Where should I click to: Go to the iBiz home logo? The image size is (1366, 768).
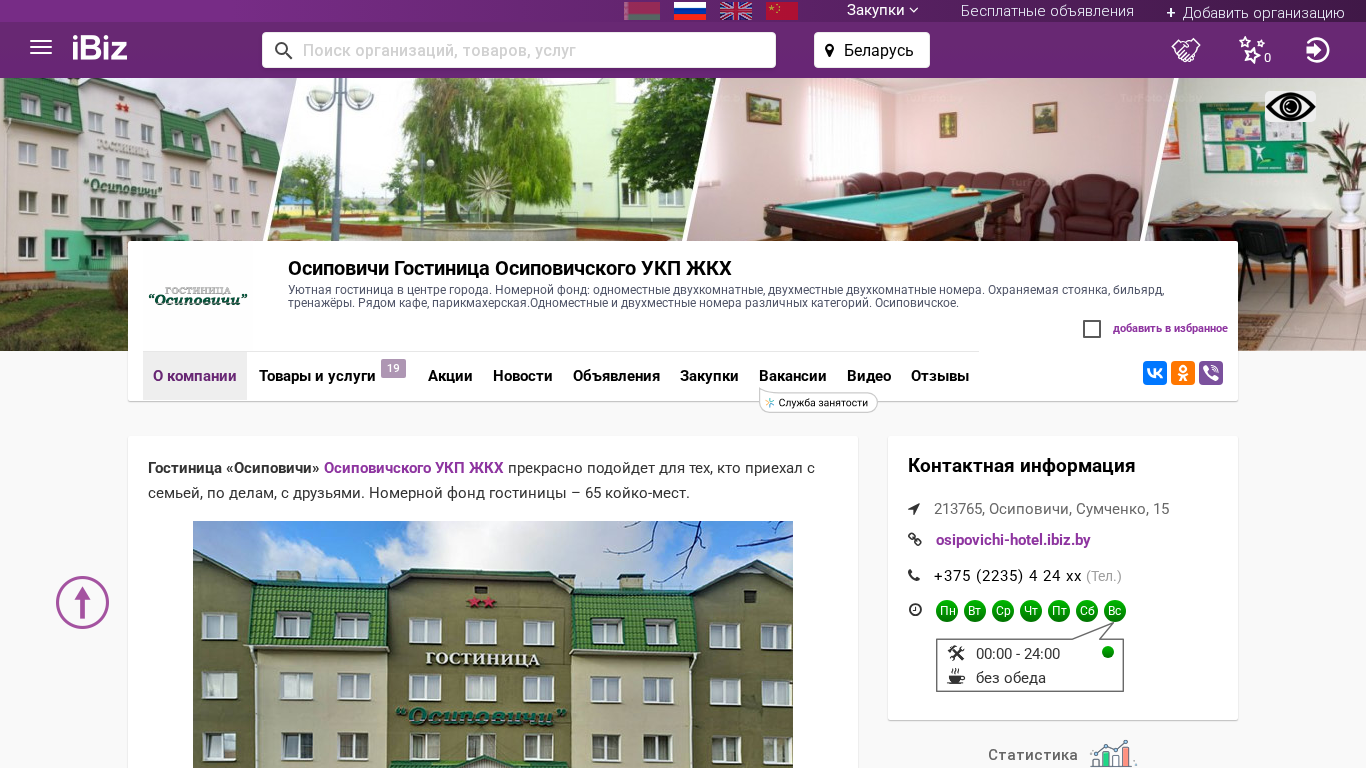pos(100,48)
